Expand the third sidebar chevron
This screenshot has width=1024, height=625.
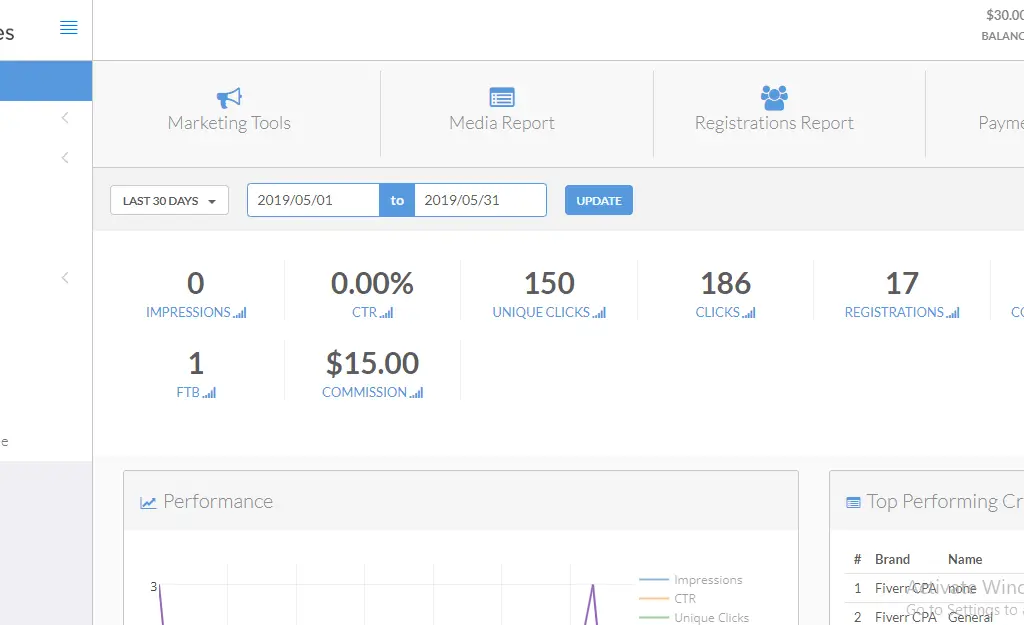click(x=65, y=278)
